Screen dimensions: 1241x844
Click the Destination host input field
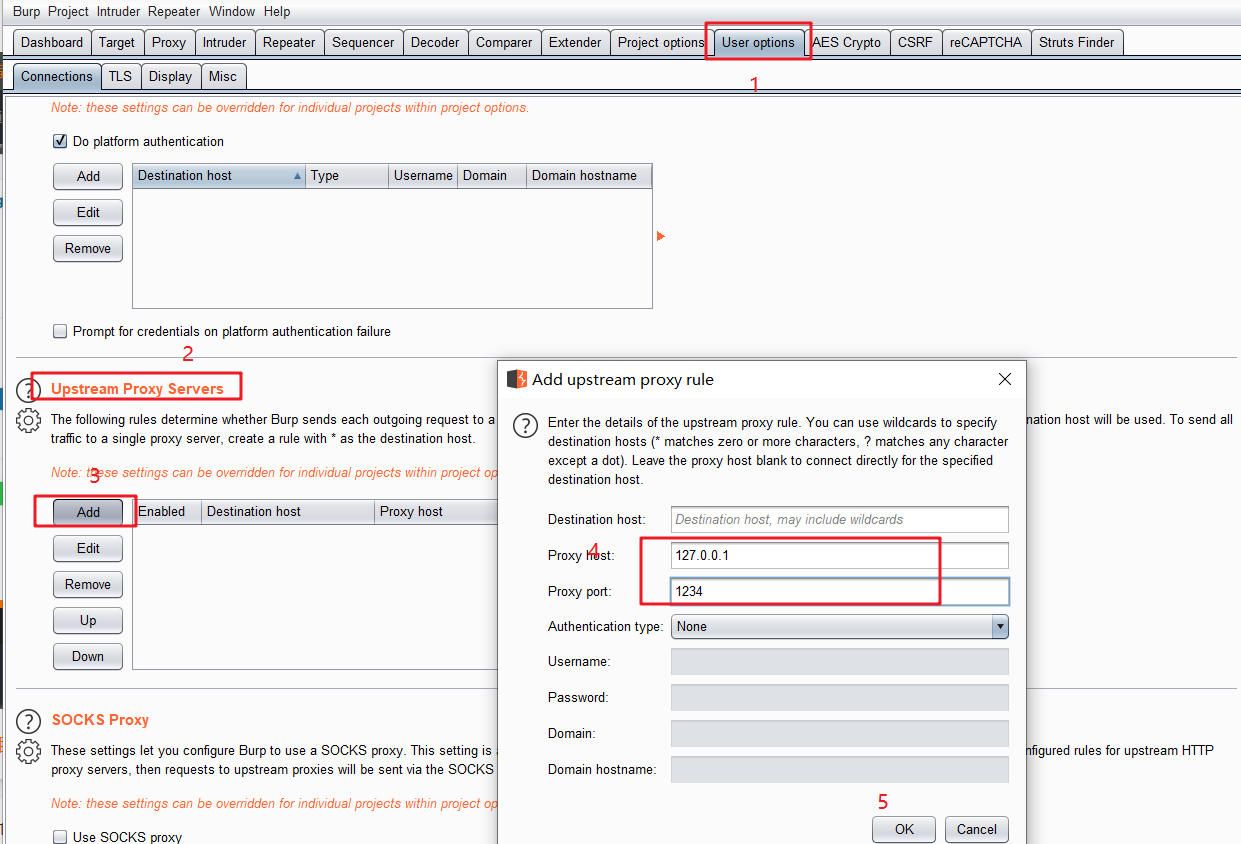839,519
